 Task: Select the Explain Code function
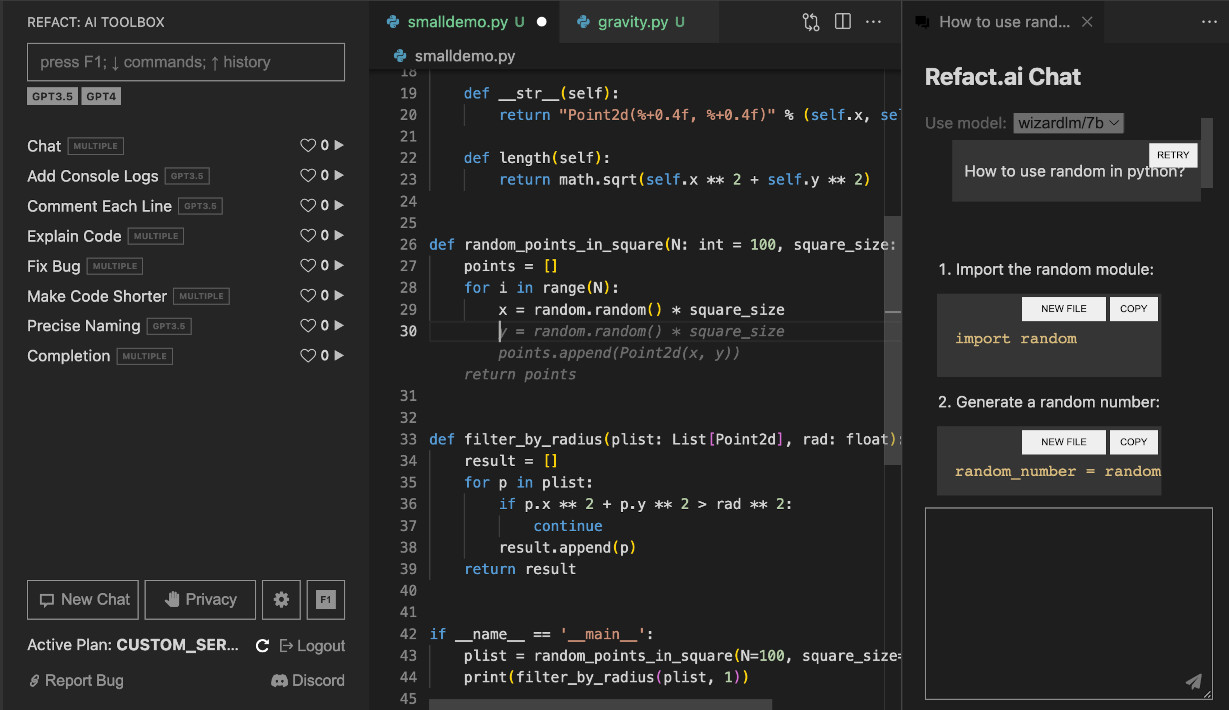point(74,236)
